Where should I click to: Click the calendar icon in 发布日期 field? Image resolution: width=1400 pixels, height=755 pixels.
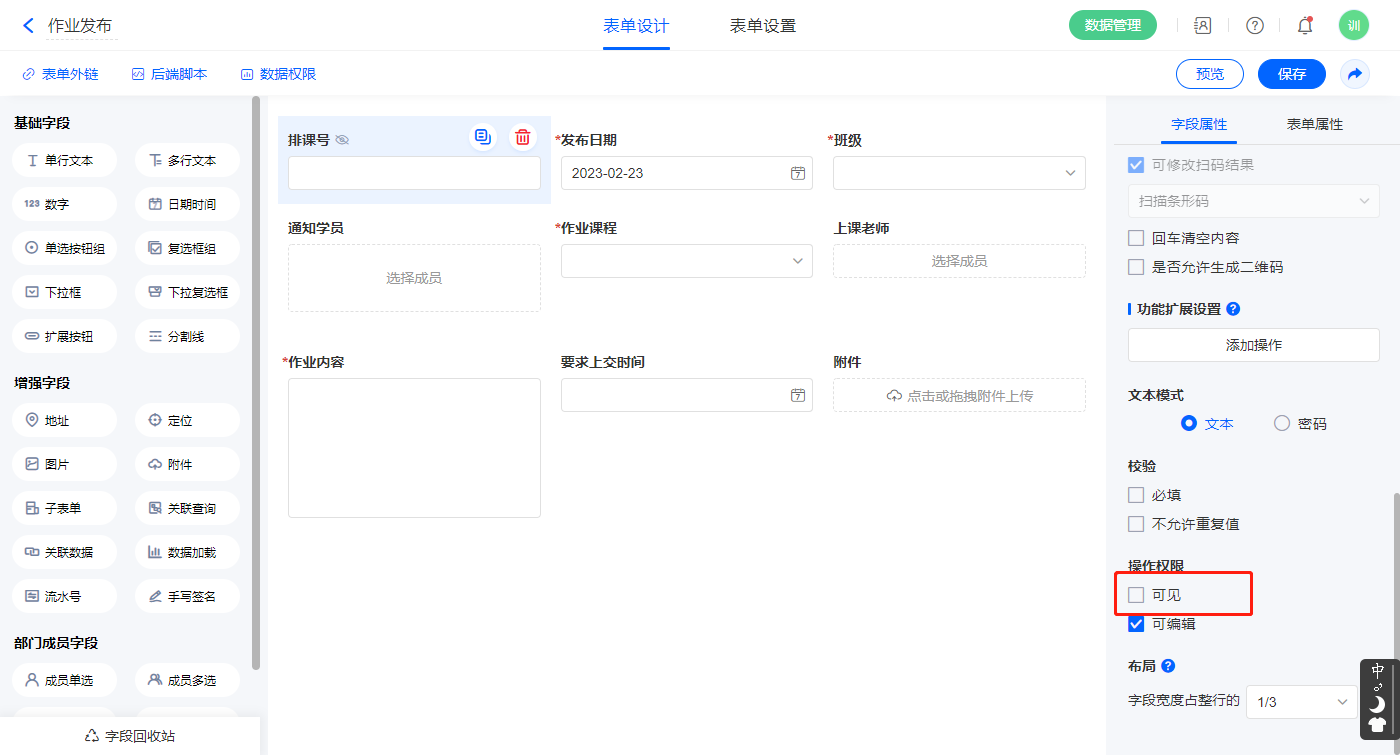(x=798, y=173)
